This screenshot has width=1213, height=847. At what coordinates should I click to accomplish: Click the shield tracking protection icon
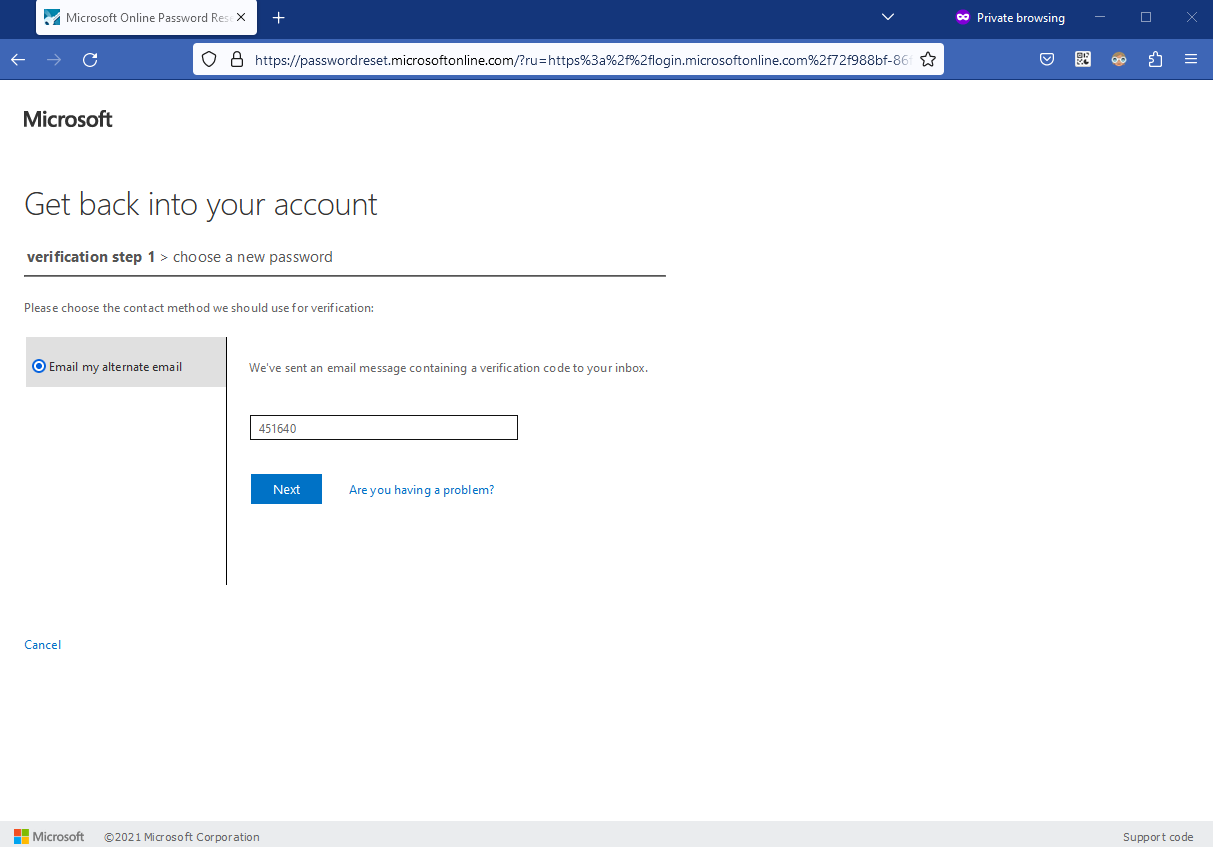coord(208,58)
